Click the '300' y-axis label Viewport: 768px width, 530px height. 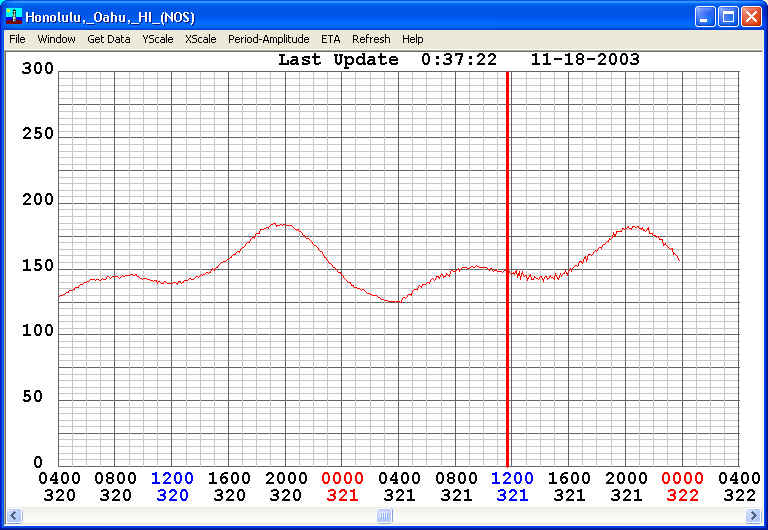pyautogui.click(x=38, y=69)
